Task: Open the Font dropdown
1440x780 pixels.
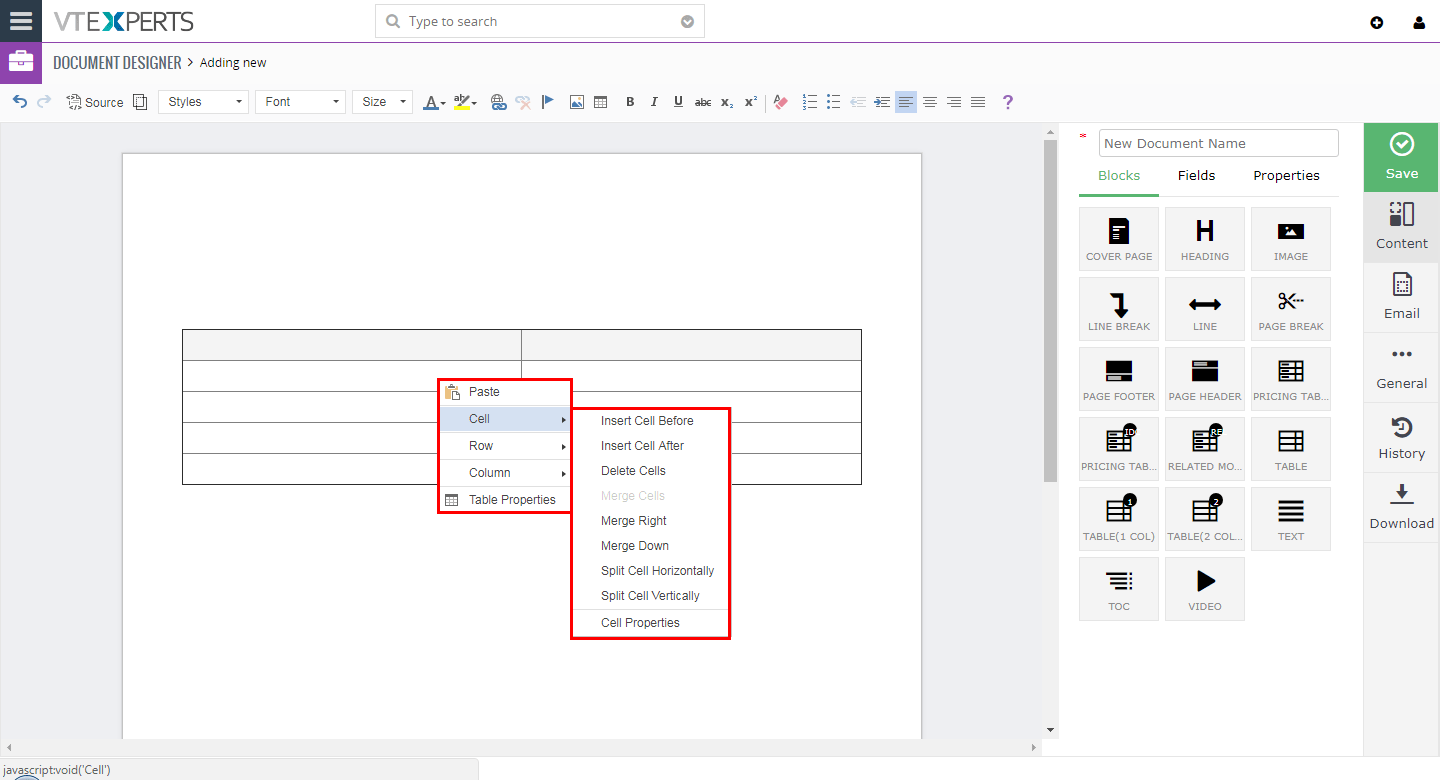Action: click(x=300, y=101)
